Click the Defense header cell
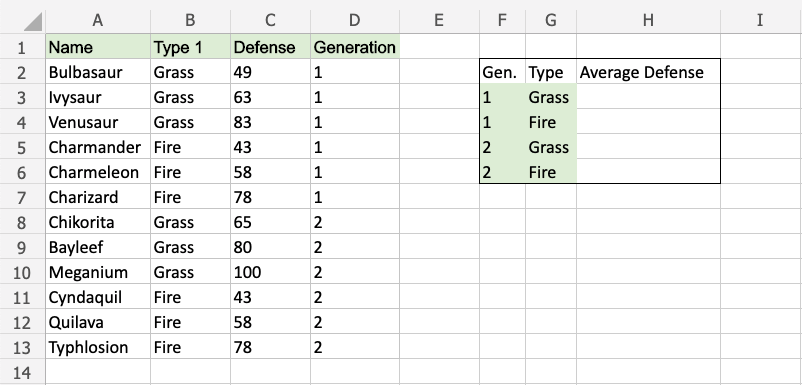 [270, 47]
